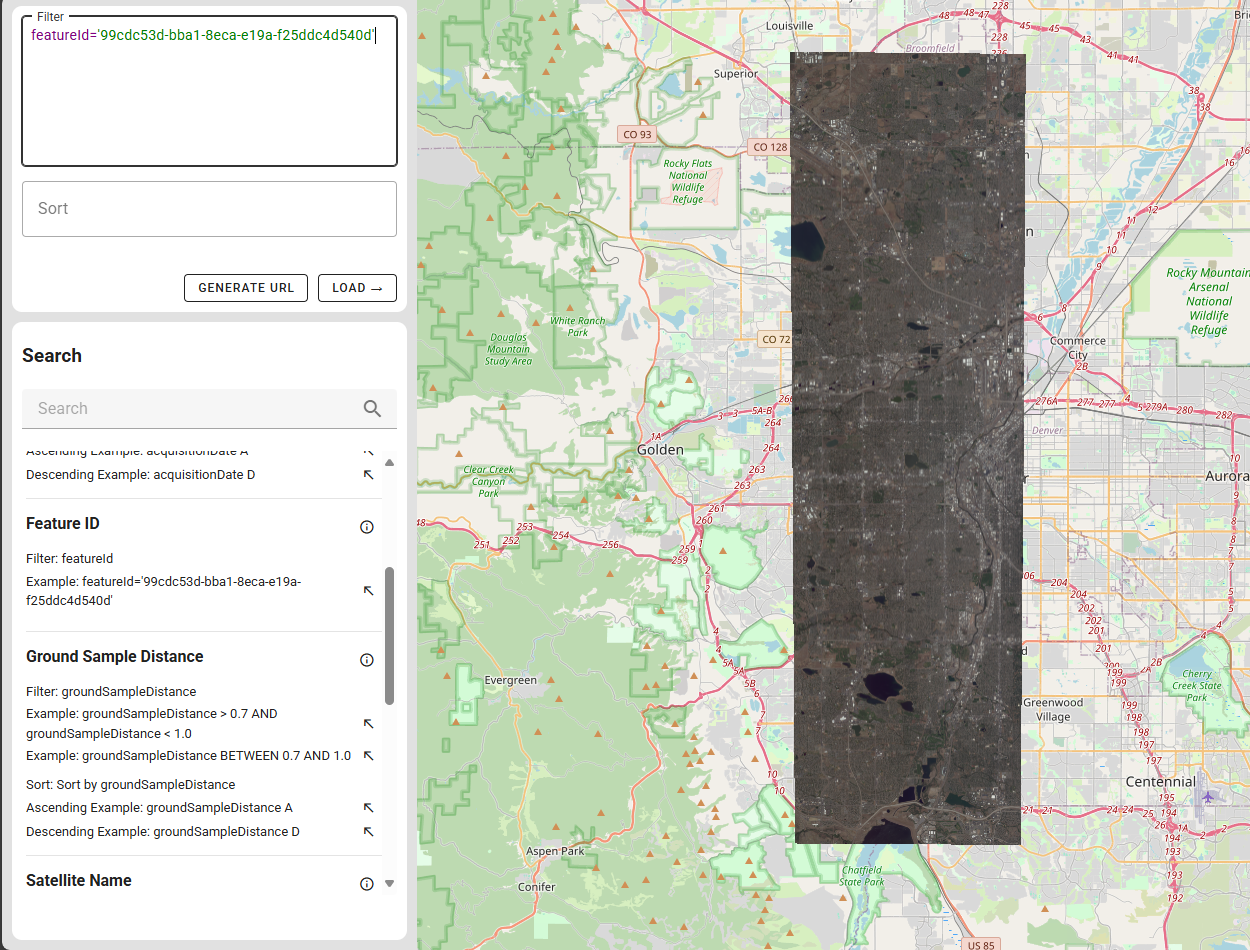Click the 'US 85' highway shield on the map

(981, 944)
